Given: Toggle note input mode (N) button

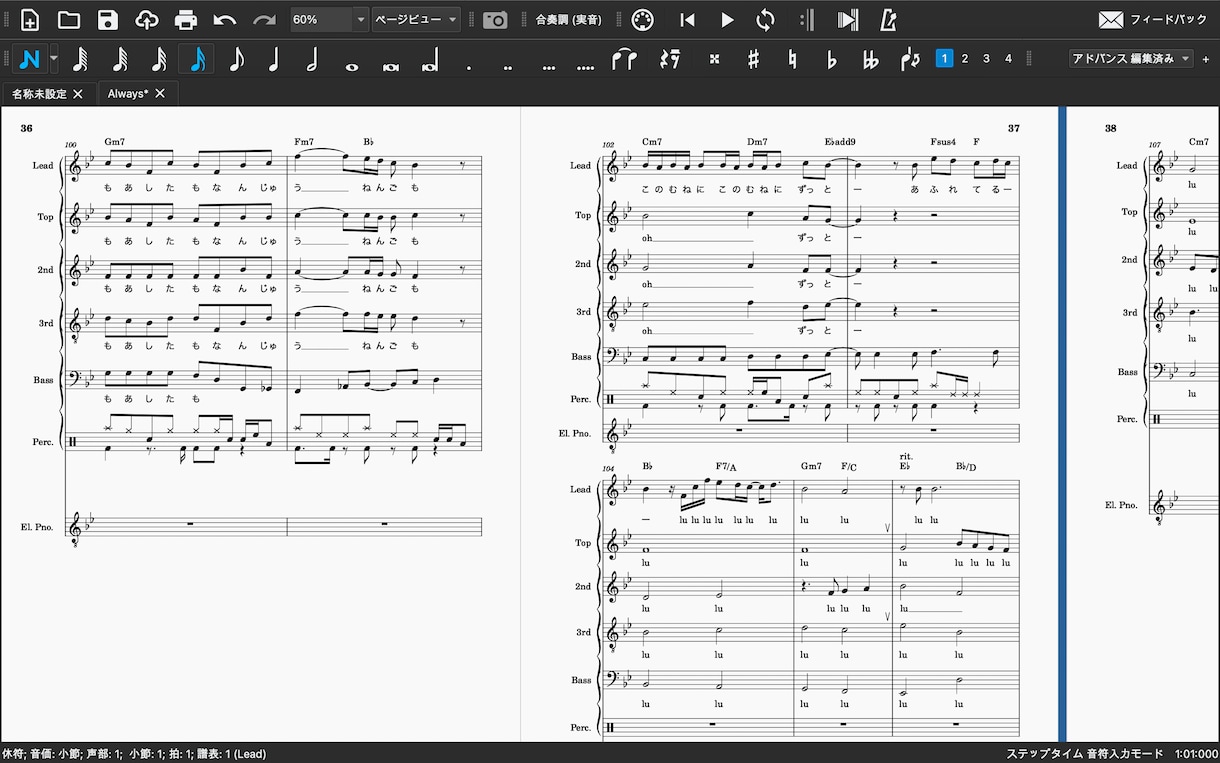Looking at the screenshot, I should click(30, 60).
